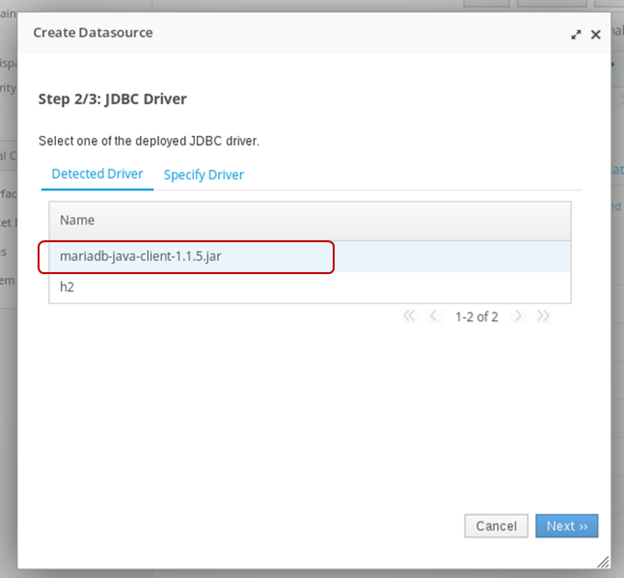Proceed with the Next button
Screen dimensions: 624x578
pyautogui.click(x=567, y=526)
